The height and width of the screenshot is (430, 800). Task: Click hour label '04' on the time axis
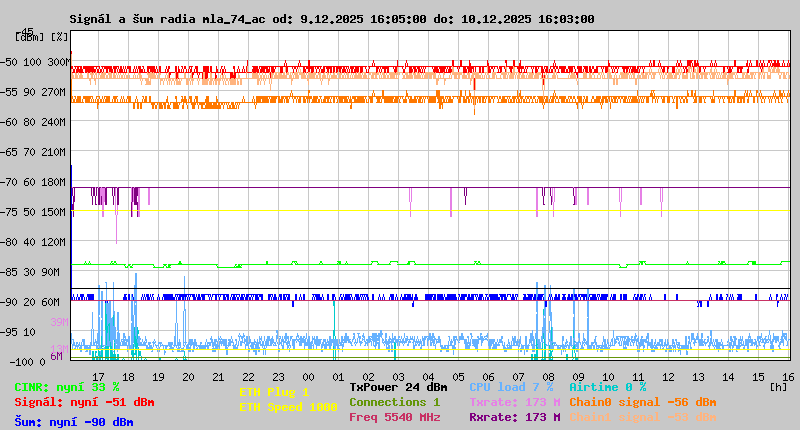tap(428, 377)
